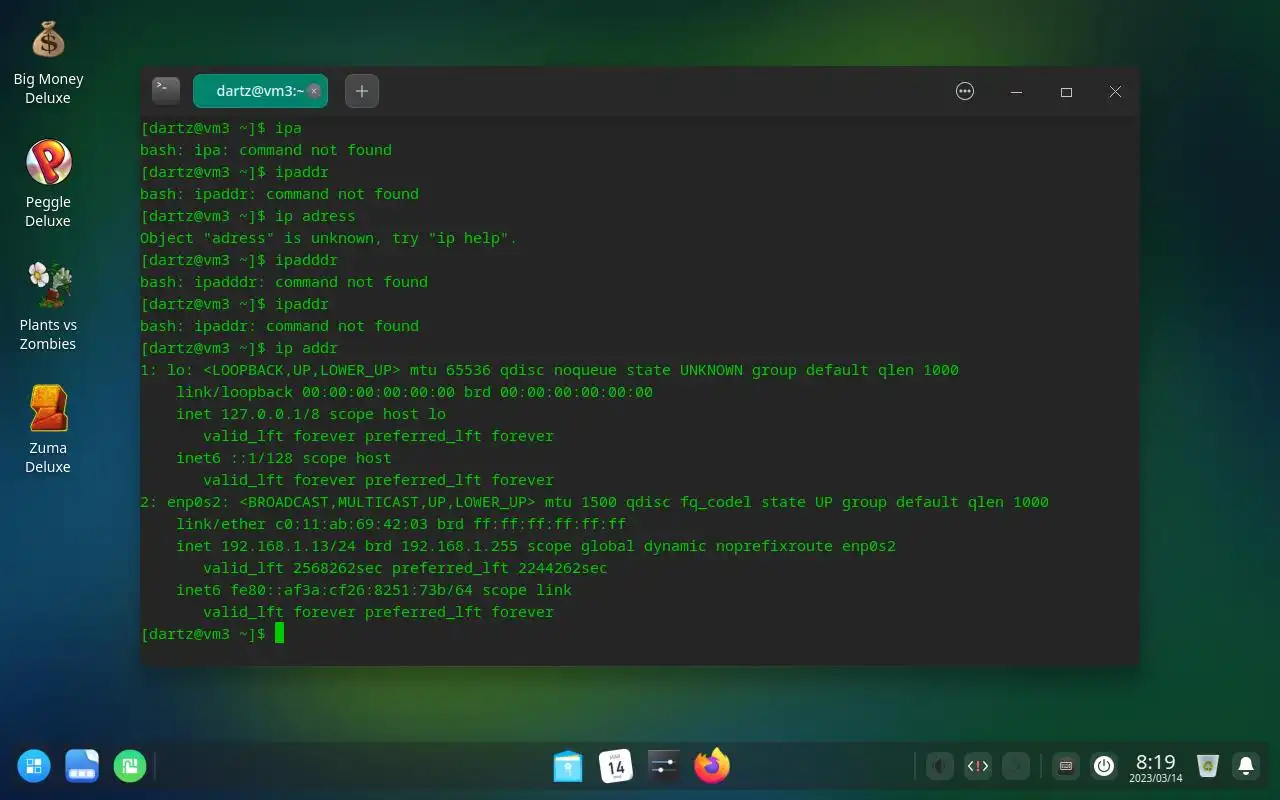Open the notifications bell icon
The width and height of the screenshot is (1280, 800).
[1246, 766]
